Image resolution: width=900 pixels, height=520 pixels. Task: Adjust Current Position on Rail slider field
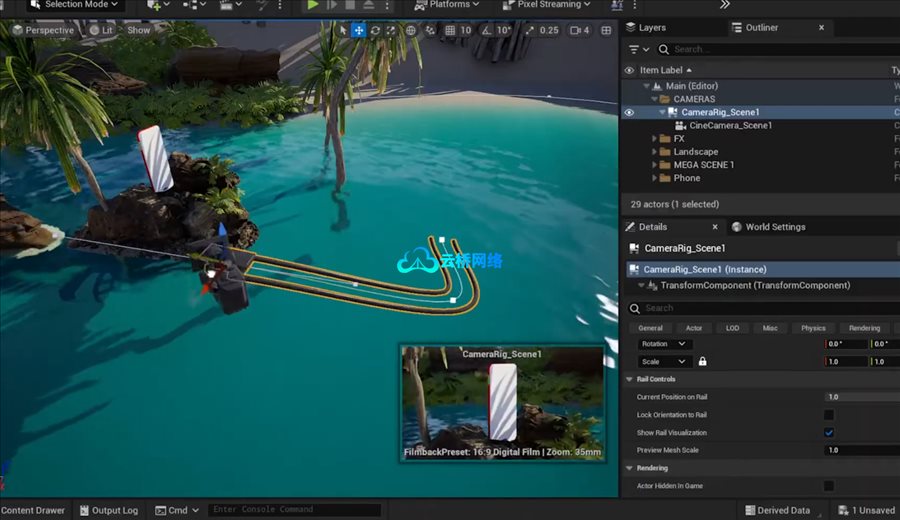click(858, 397)
